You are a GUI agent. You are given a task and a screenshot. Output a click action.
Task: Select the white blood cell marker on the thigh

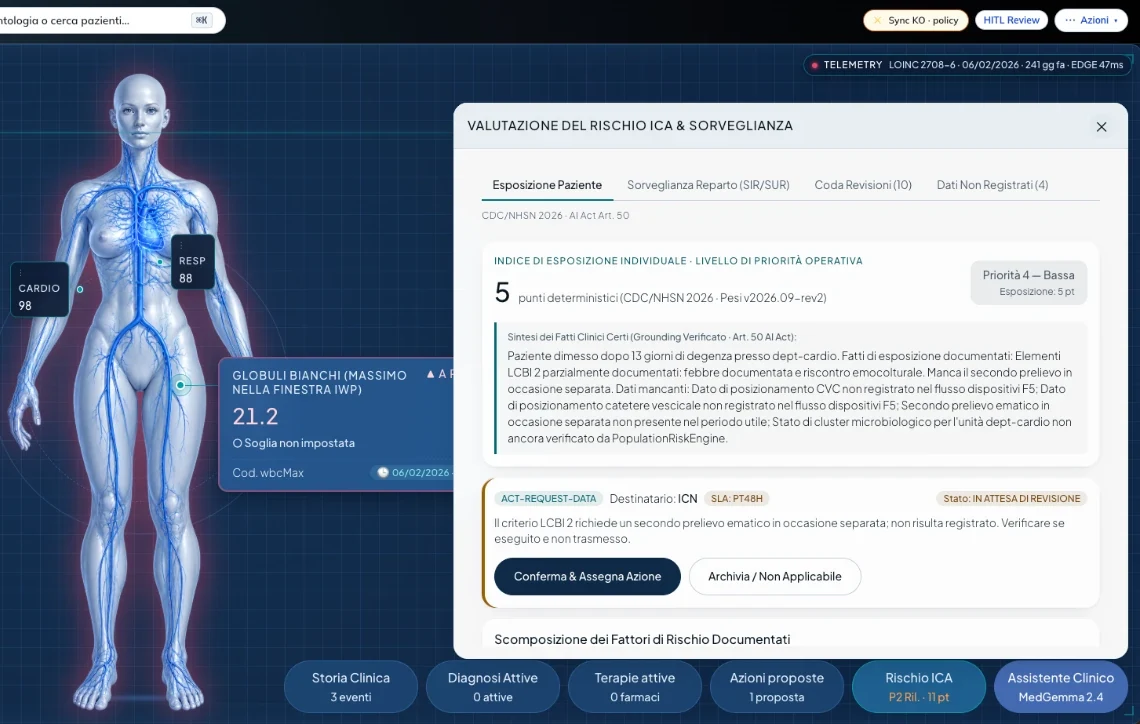click(180, 385)
